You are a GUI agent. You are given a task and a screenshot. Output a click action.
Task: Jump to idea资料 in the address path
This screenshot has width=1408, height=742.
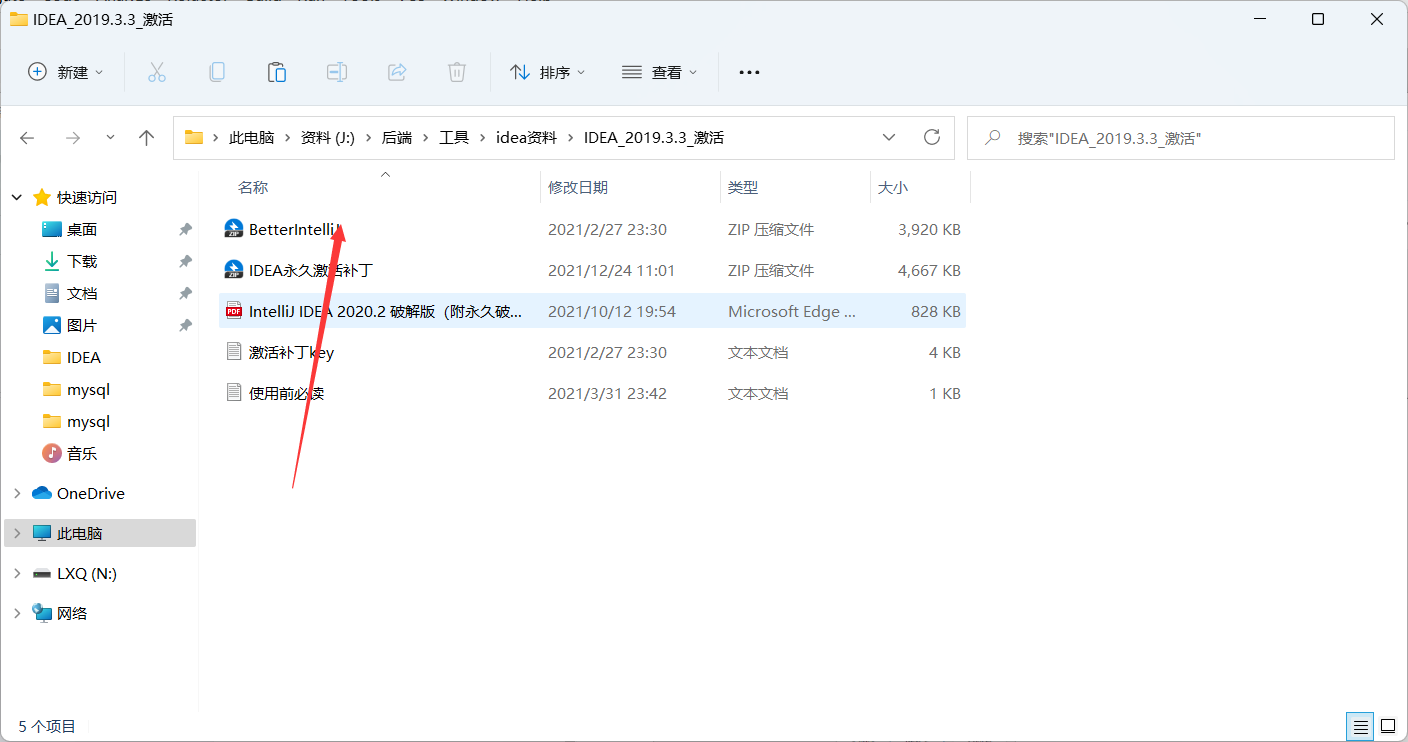coord(527,138)
